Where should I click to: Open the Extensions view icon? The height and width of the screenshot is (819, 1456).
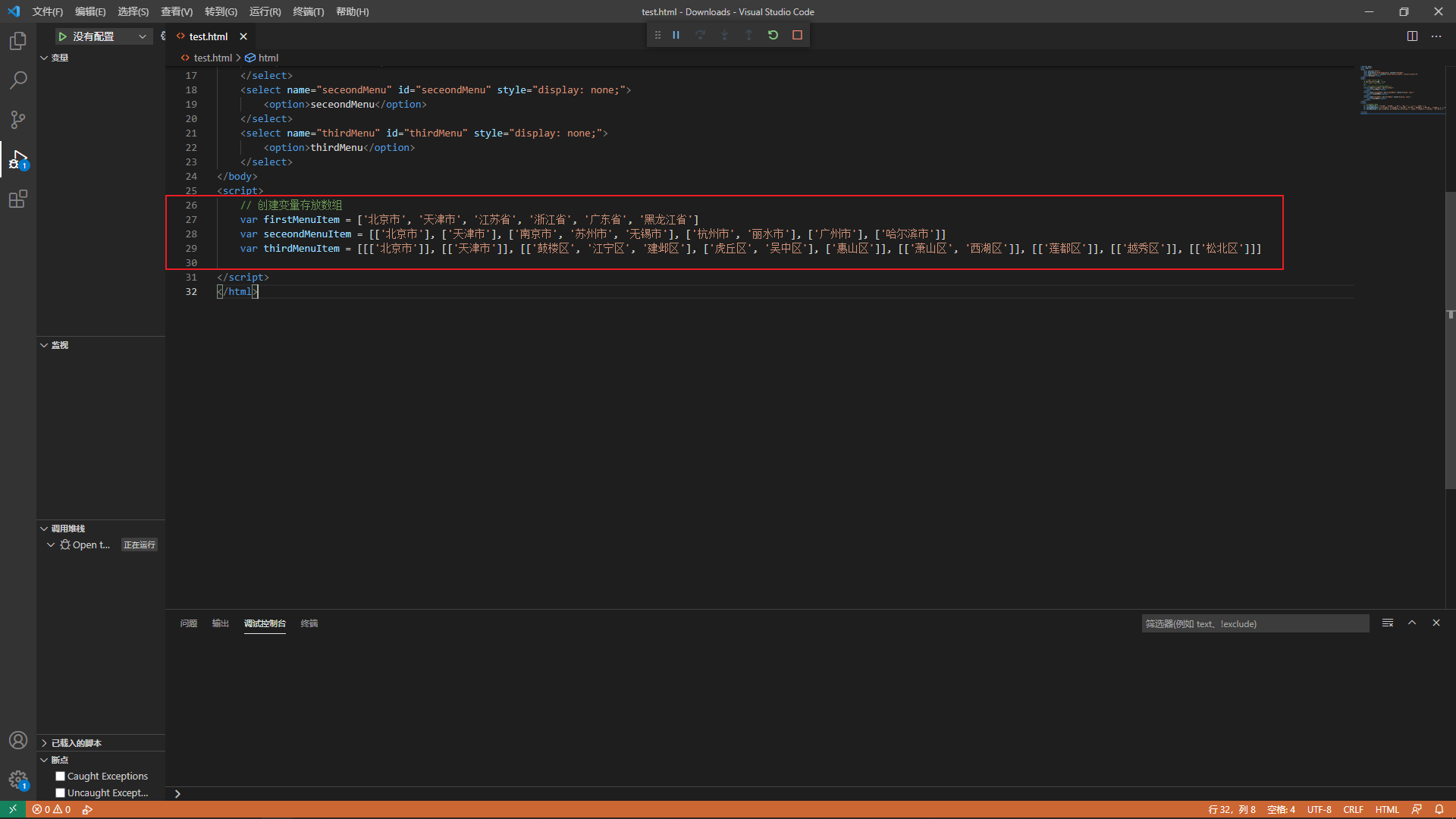coord(18,199)
